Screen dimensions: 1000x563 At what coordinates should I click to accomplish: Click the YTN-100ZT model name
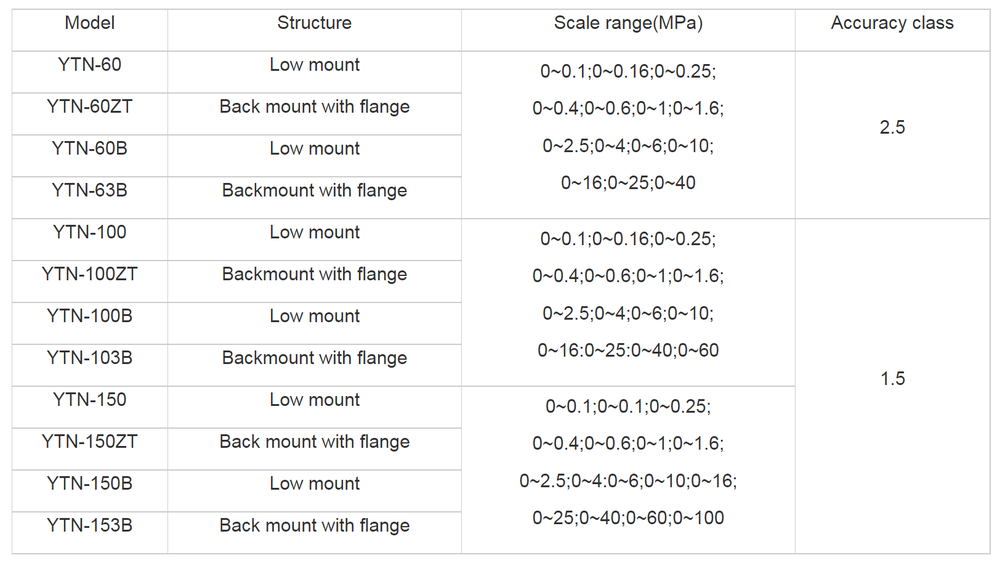tap(89, 274)
